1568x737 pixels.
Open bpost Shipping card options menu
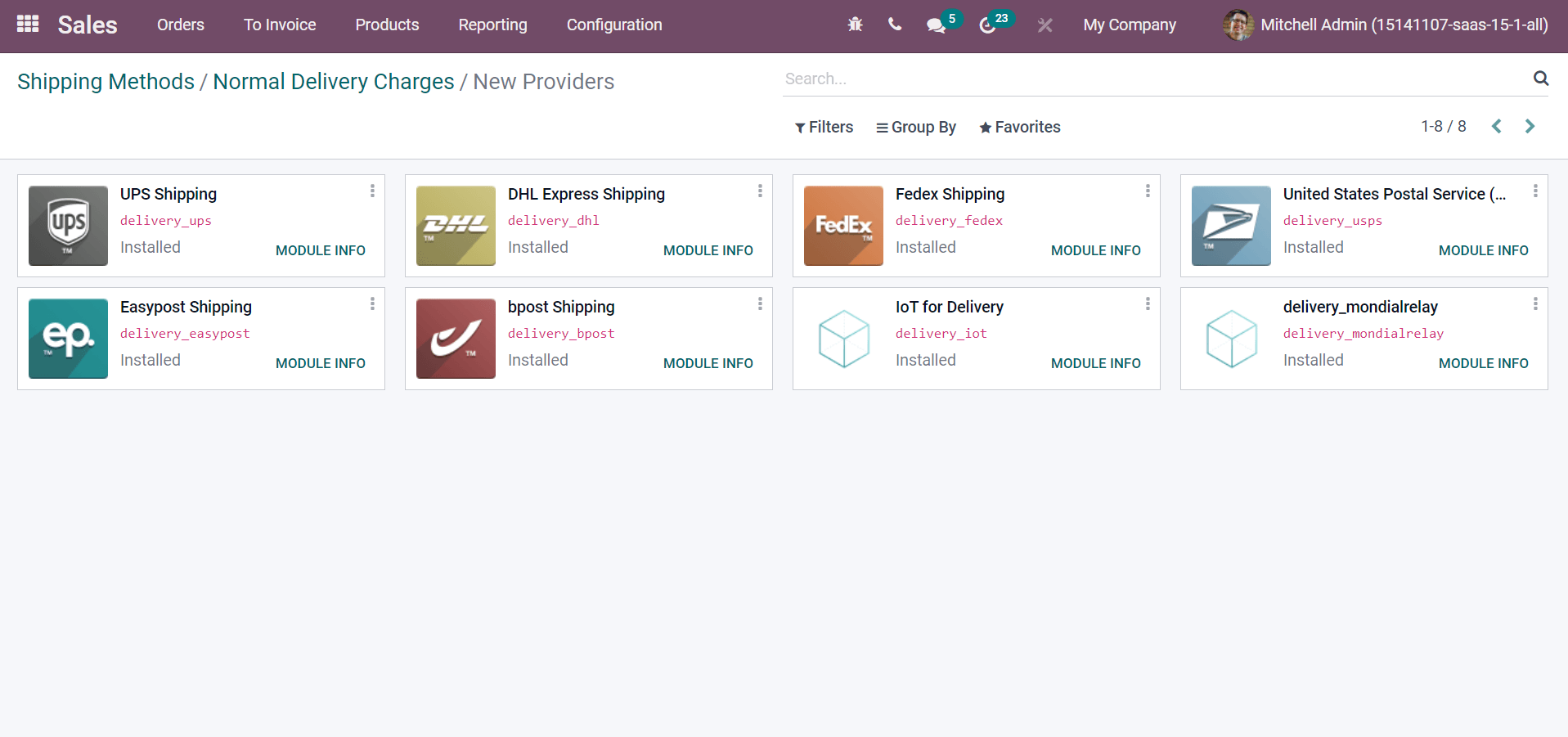click(x=760, y=303)
